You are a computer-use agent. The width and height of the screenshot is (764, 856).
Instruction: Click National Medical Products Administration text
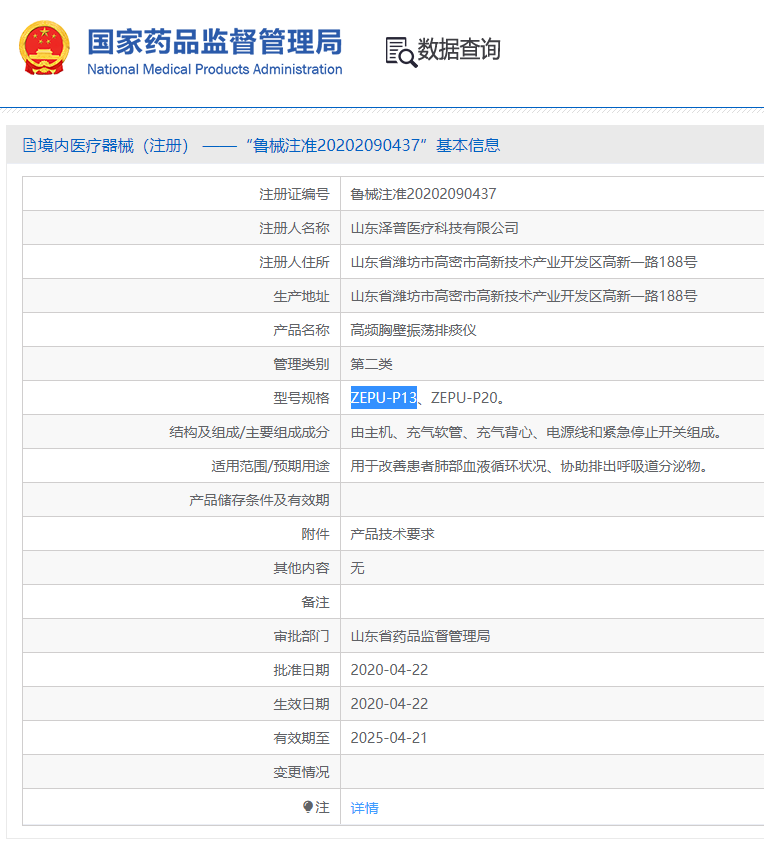215,69
